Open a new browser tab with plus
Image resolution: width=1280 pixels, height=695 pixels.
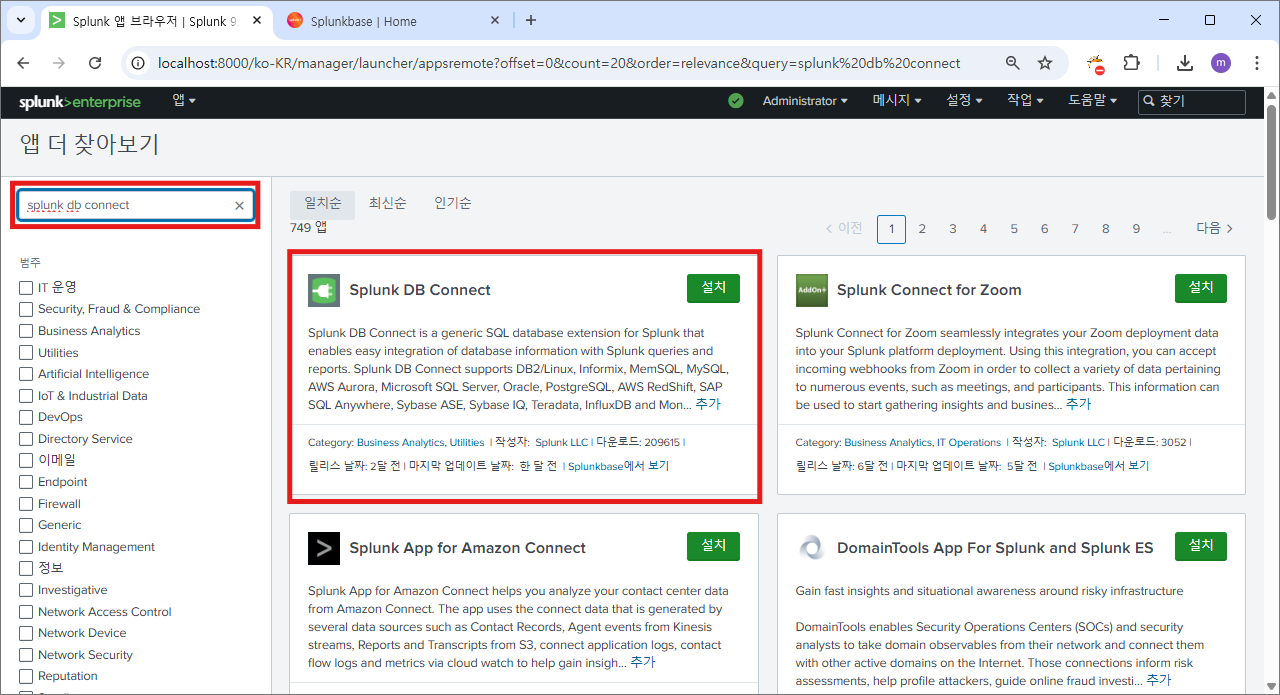tap(531, 20)
